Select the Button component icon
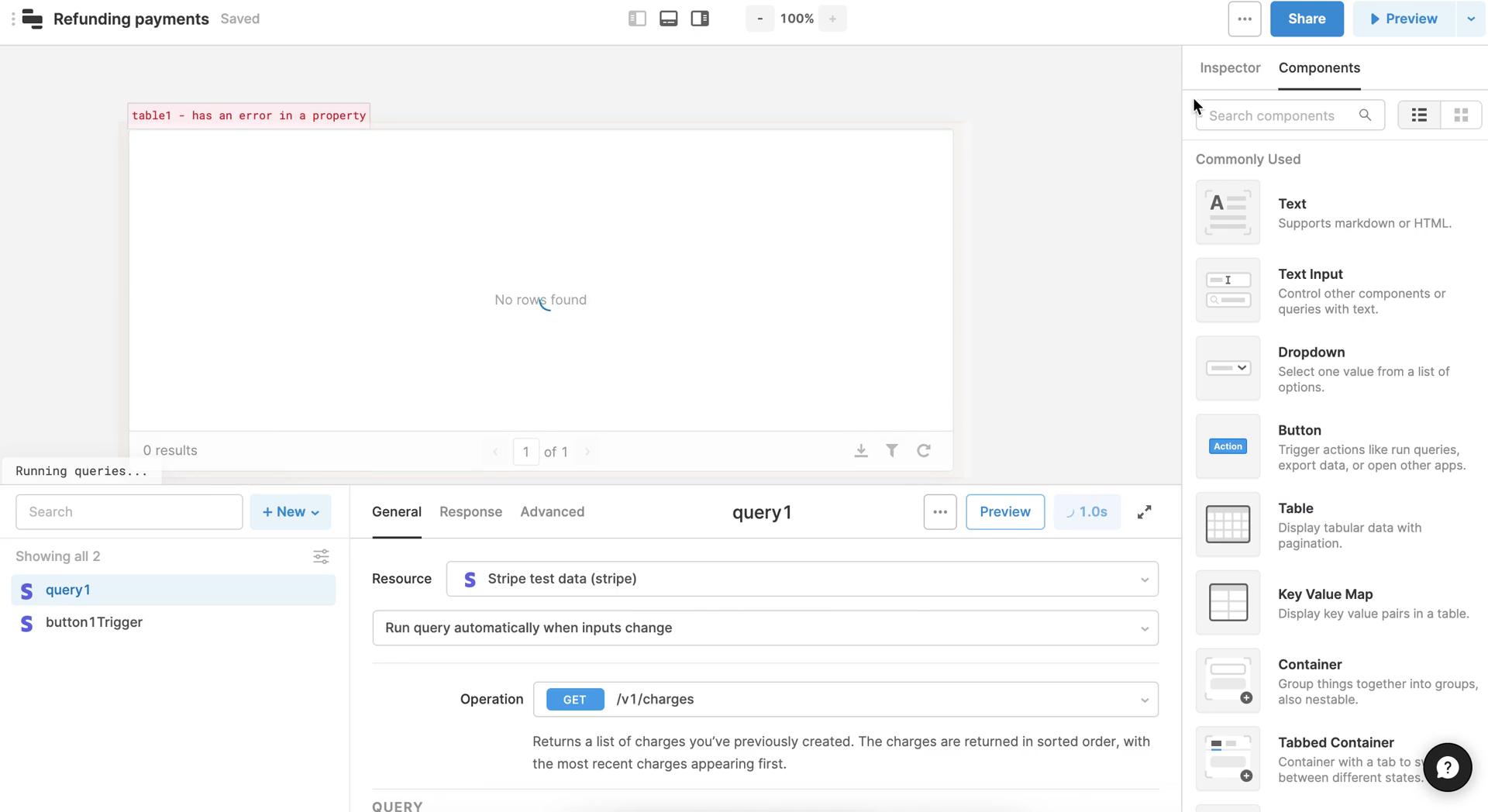The image size is (1488, 812). (1228, 446)
